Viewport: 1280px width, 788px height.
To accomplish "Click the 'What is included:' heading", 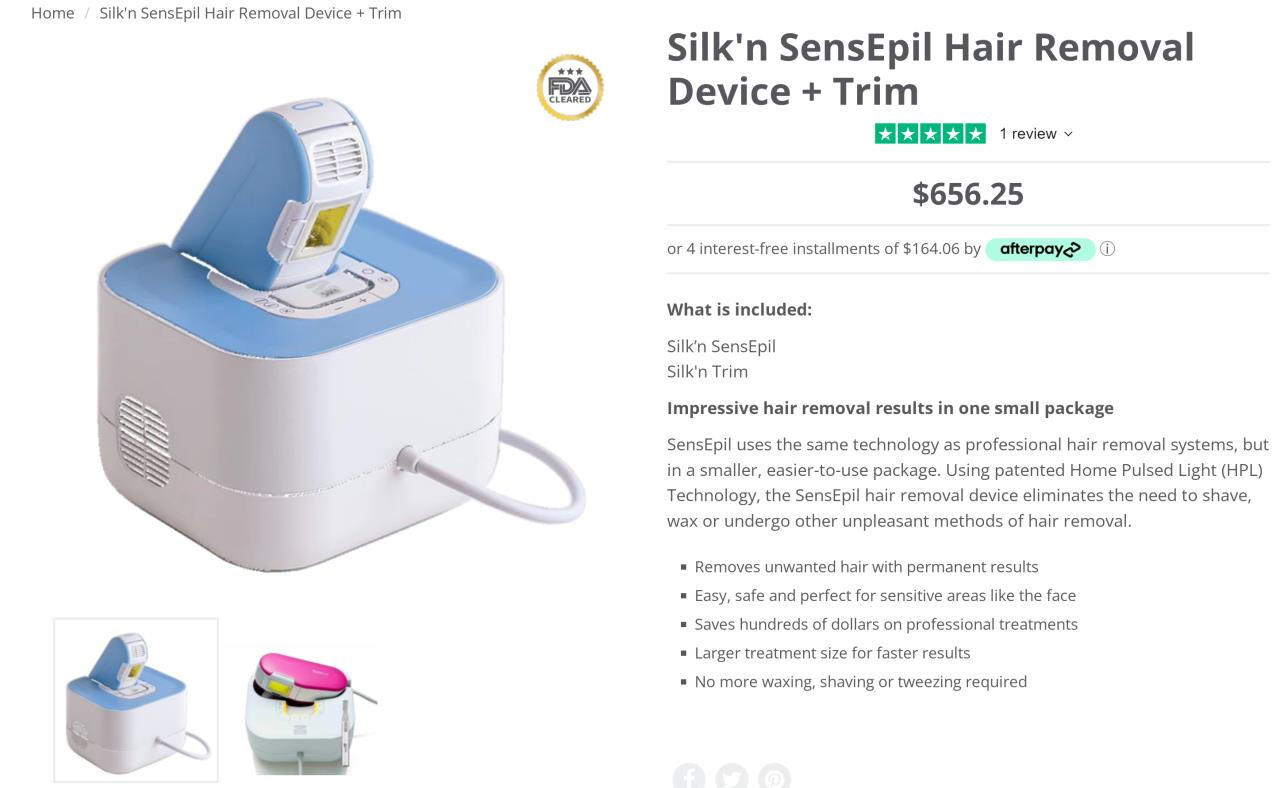I will (739, 310).
